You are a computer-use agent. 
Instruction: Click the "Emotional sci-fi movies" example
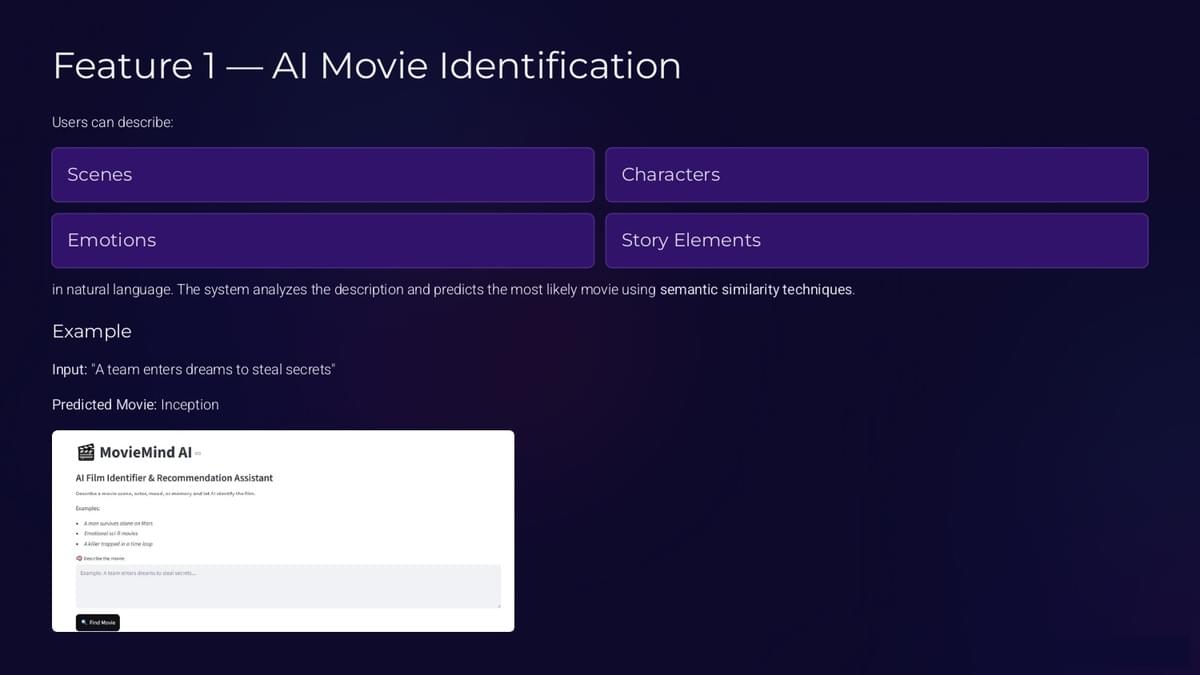point(111,533)
